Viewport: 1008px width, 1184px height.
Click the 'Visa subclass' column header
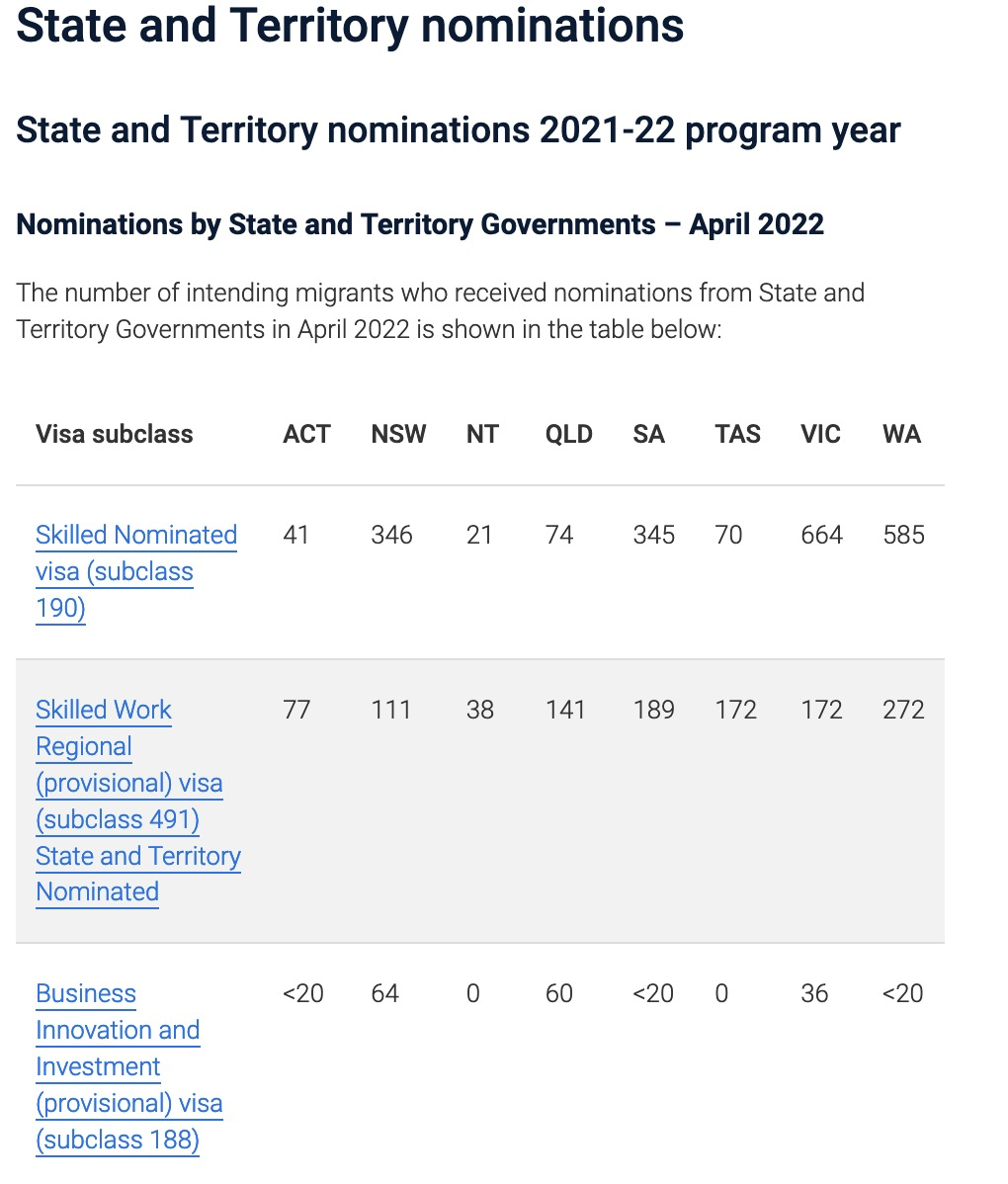point(114,434)
